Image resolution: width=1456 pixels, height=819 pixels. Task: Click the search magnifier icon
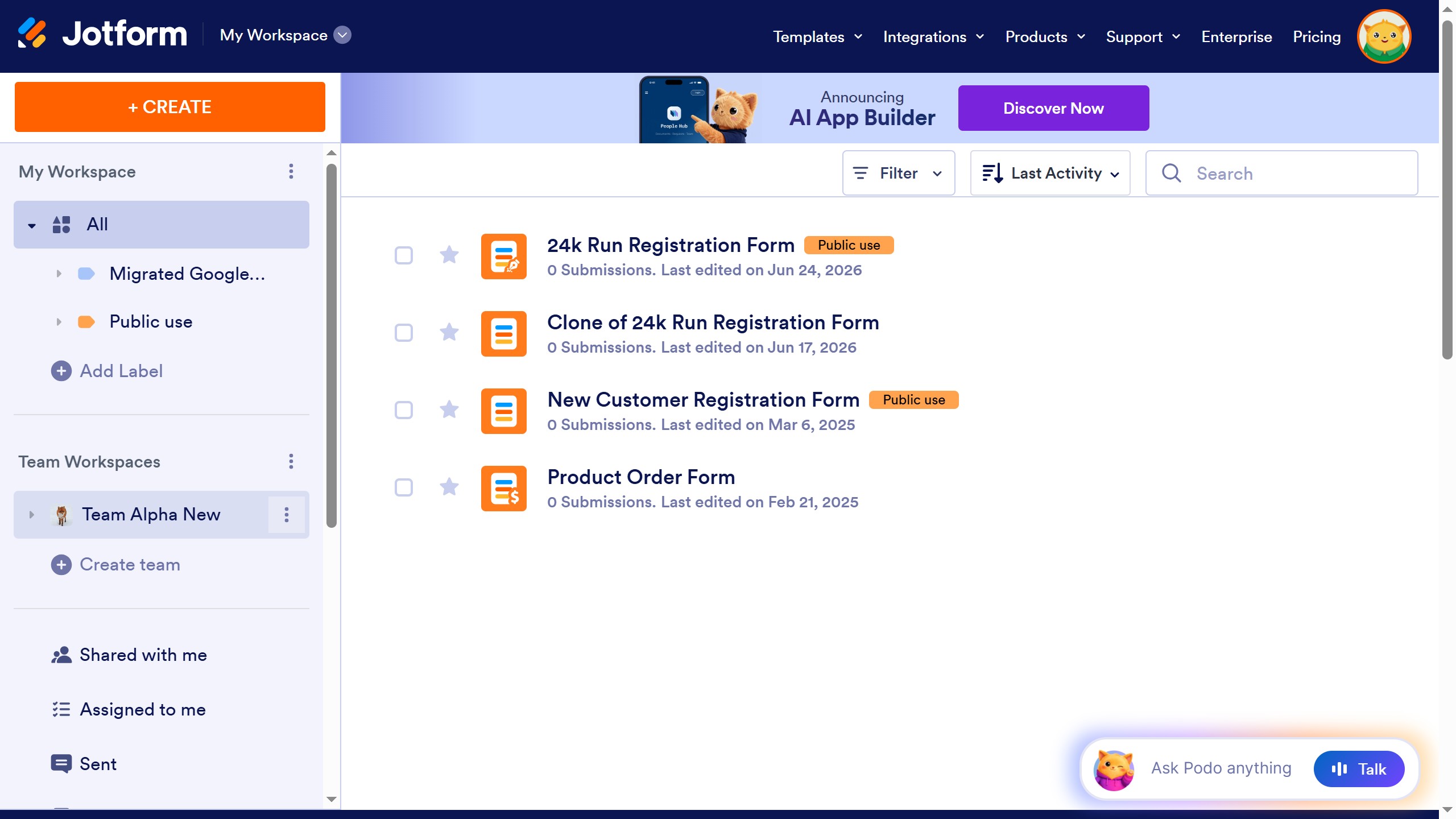pyautogui.click(x=1172, y=173)
